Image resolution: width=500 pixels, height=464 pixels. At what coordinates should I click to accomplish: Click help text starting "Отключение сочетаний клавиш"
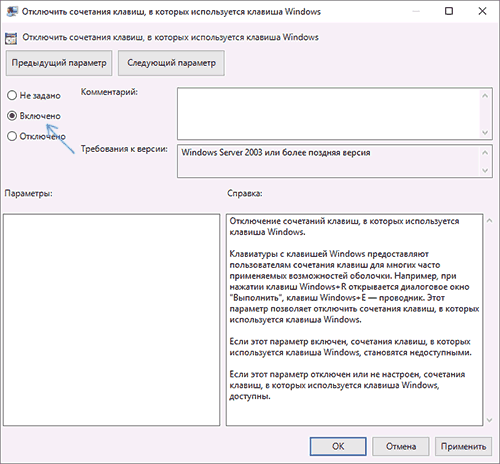(344, 226)
